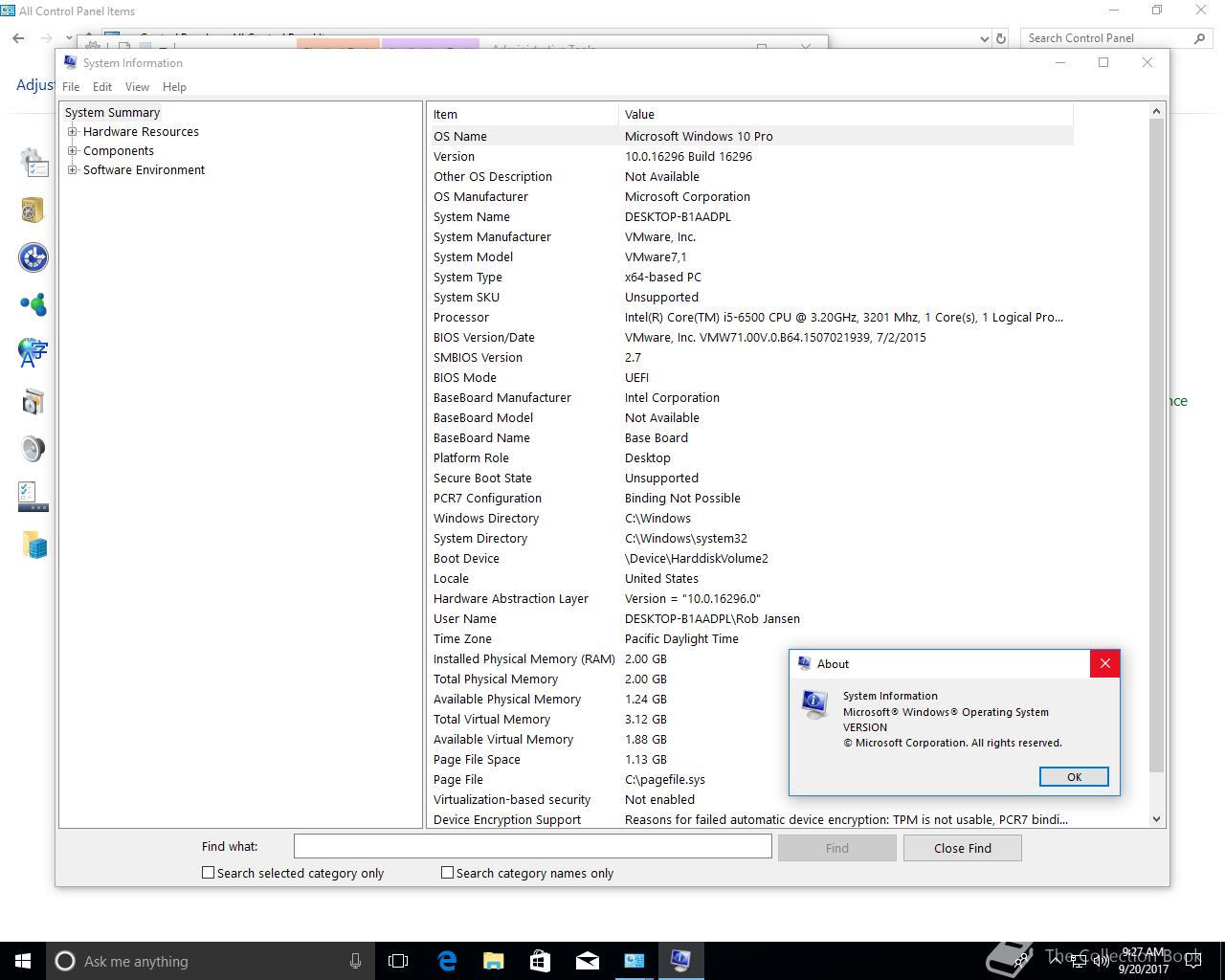Click OK in the About dialog
This screenshot has width=1225, height=980.
tap(1074, 777)
